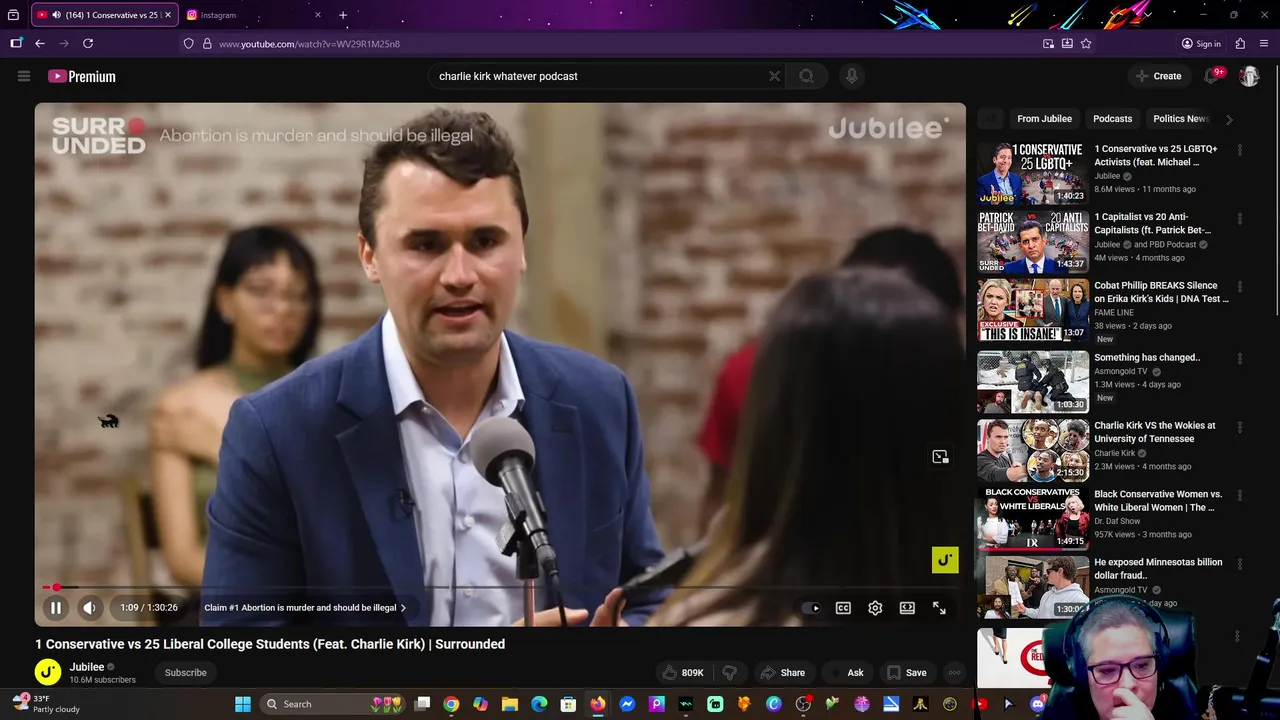
Task: Open the YouTube guide hamburger menu
Action: pos(24,76)
